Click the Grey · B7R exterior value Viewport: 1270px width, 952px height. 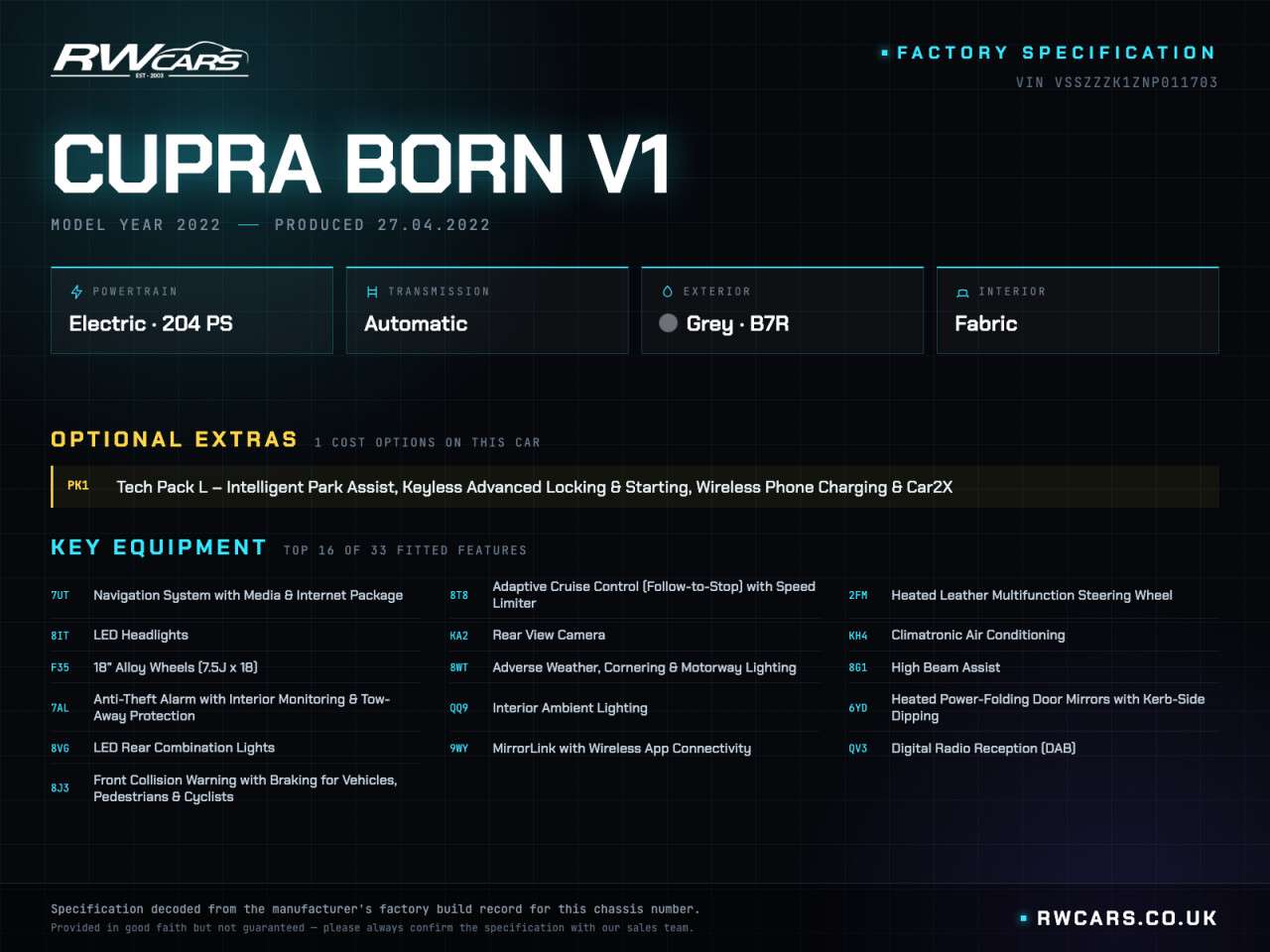click(737, 323)
